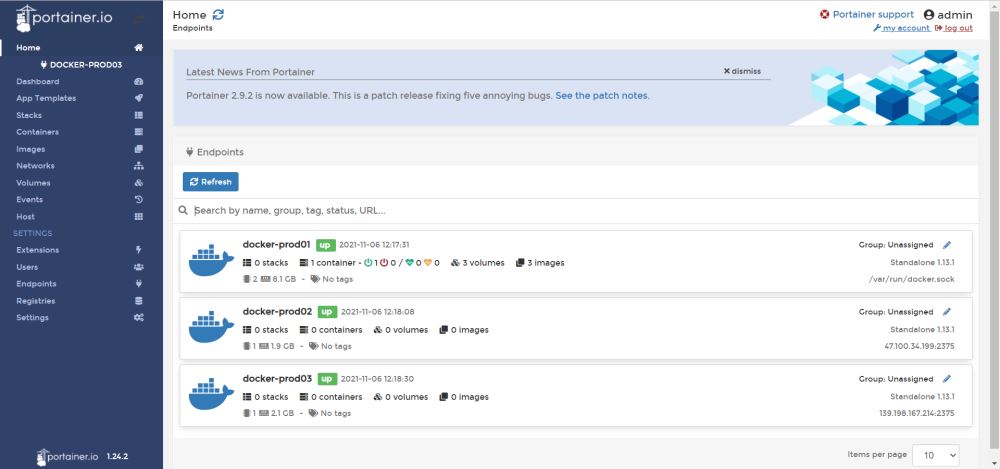
Task: Click the Endpoints plug icon in sidebar
Action: click(x=138, y=284)
